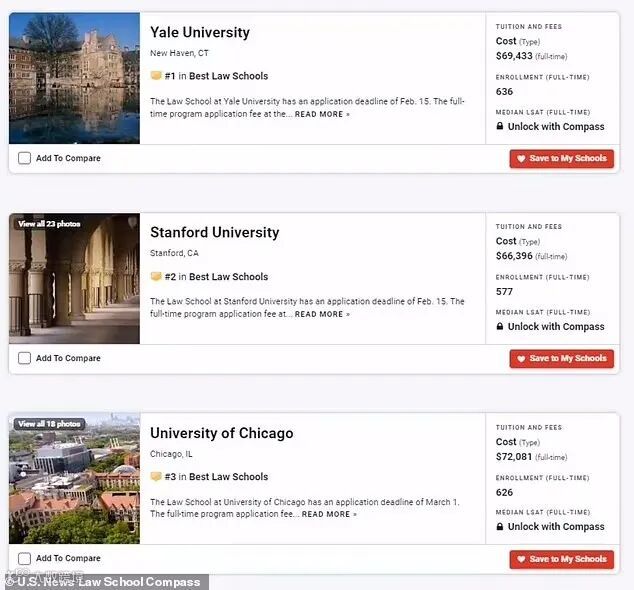This screenshot has width=634, height=590.
Task: Check Add To Compare for Stanford University
Action: (x=24, y=358)
